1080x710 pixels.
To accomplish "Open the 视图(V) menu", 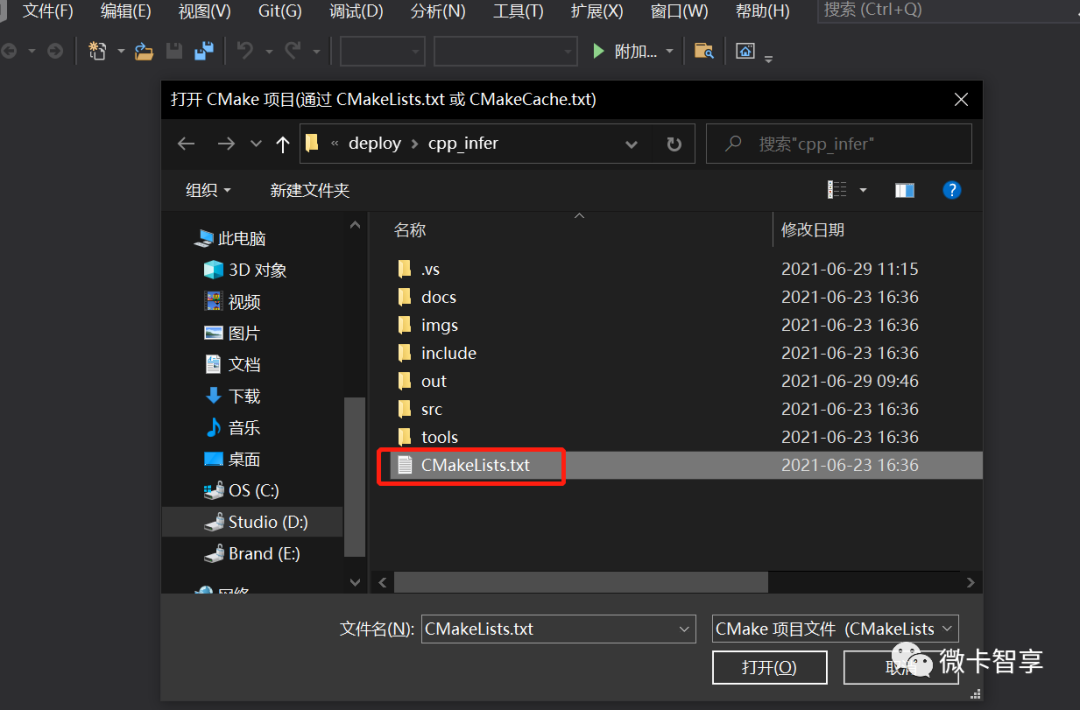I will pos(205,11).
